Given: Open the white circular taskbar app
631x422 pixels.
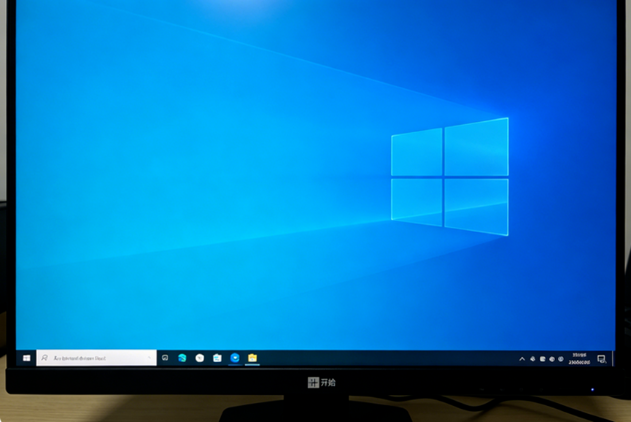Looking at the screenshot, I should [x=200, y=358].
